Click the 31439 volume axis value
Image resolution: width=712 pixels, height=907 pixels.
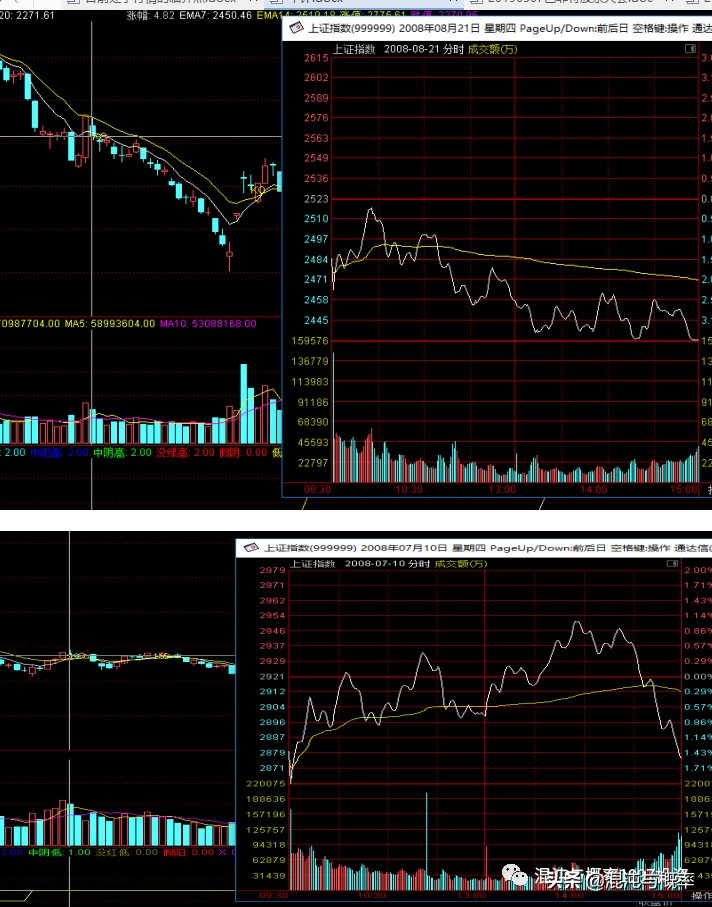pos(270,876)
